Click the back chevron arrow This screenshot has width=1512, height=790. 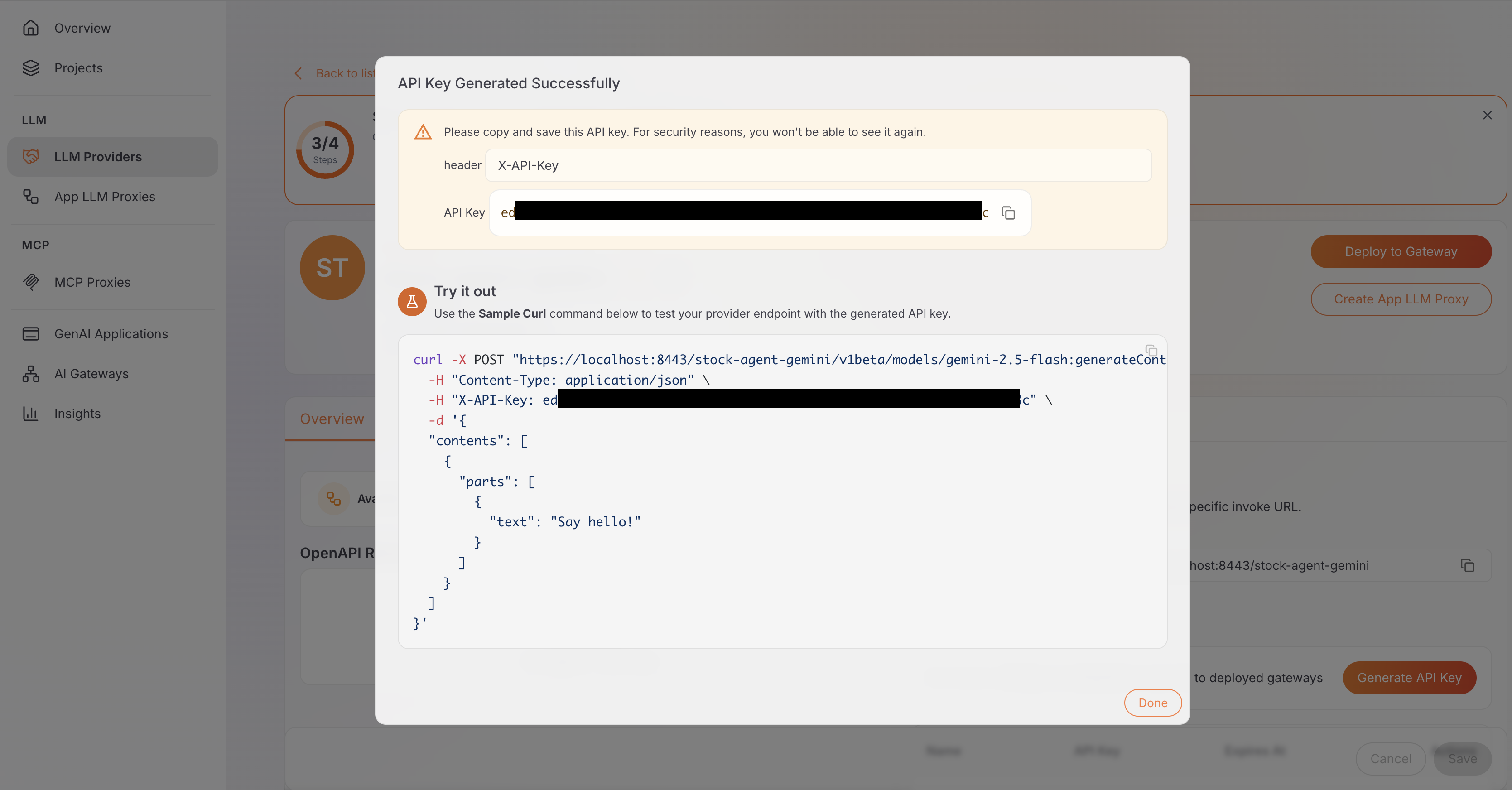tap(298, 73)
